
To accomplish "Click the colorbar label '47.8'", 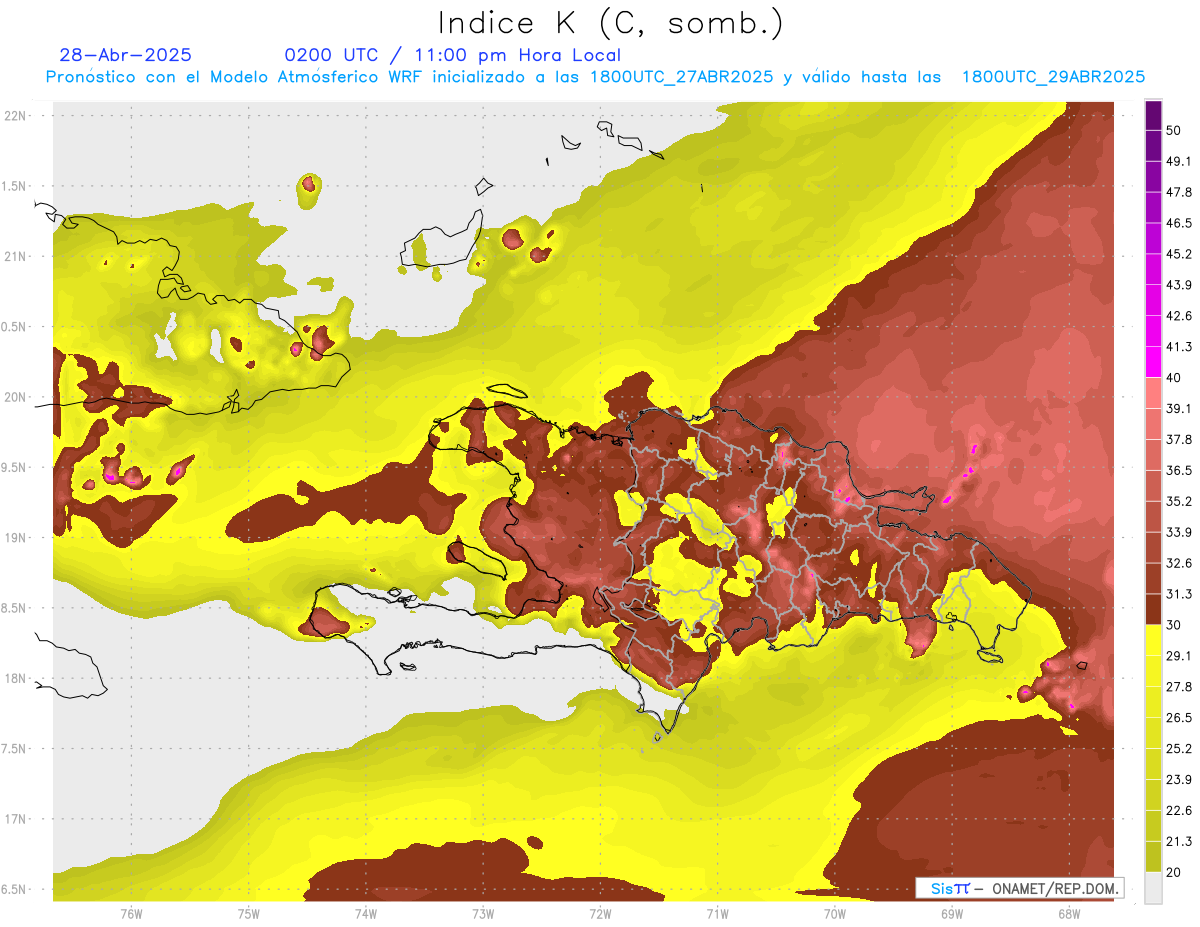I will 1178,192.
